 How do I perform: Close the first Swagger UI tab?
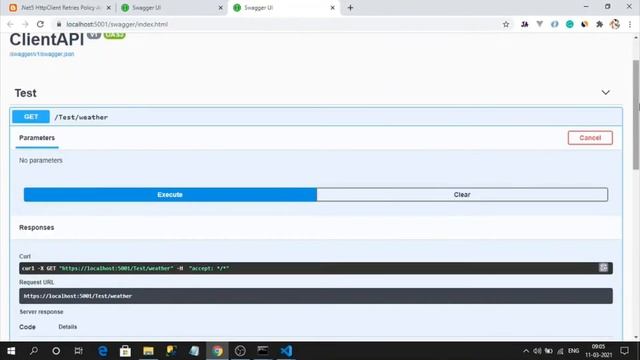(x=220, y=8)
